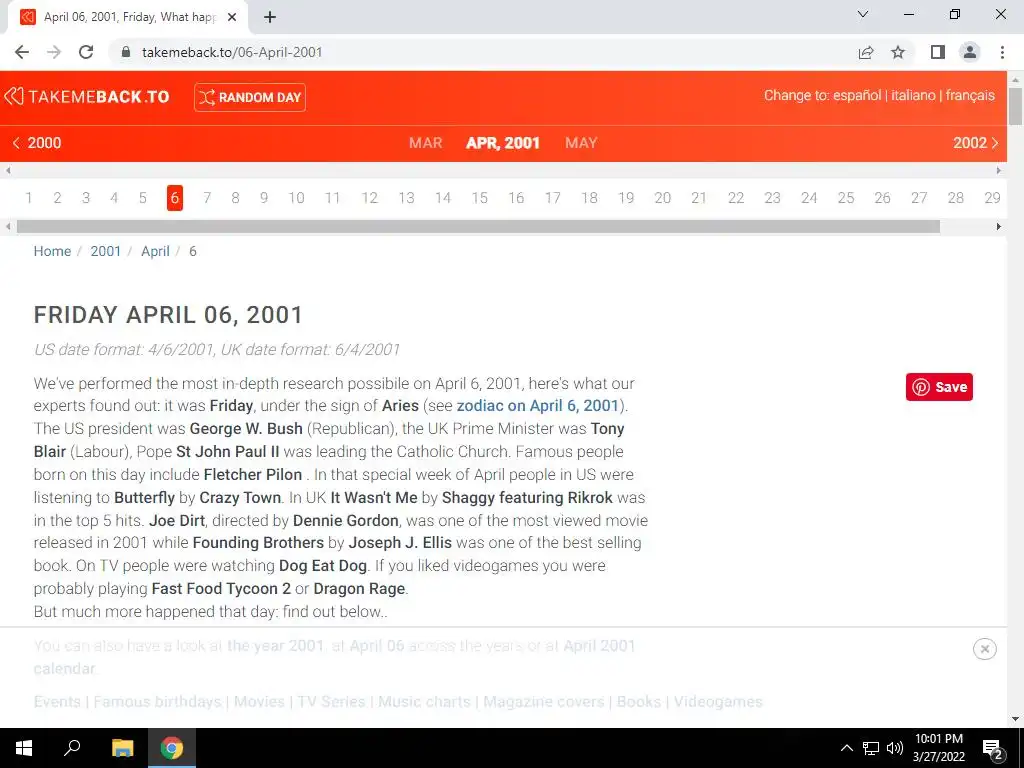
Task: Select APR, 2001 month heading
Action: pyautogui.click(x=503, y=143)
